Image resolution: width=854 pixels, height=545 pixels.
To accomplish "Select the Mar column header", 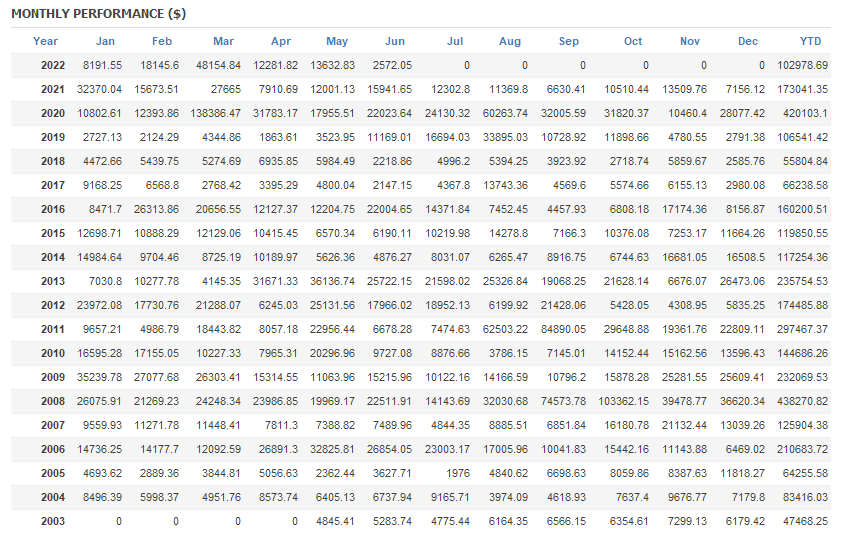I will (223, 41).
